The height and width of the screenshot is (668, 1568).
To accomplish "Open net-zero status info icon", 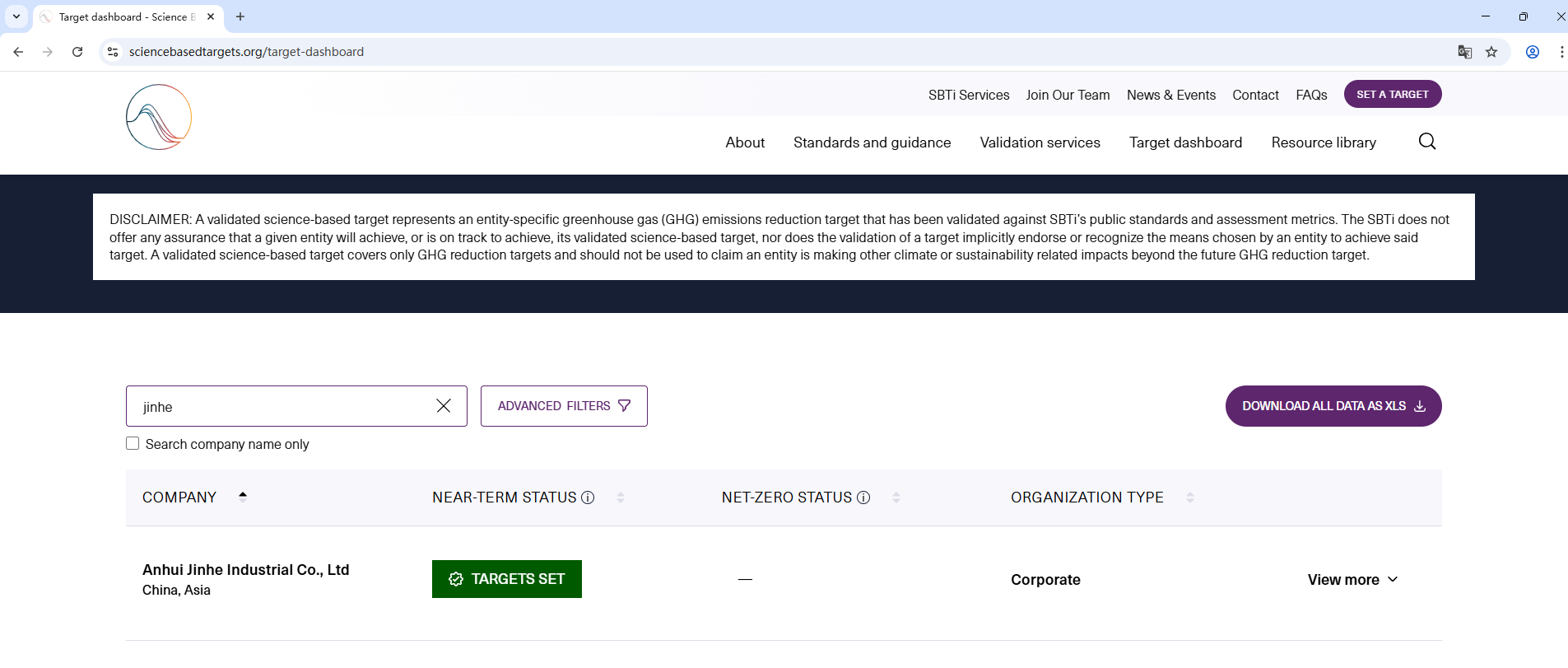I will tap(863, 497).
